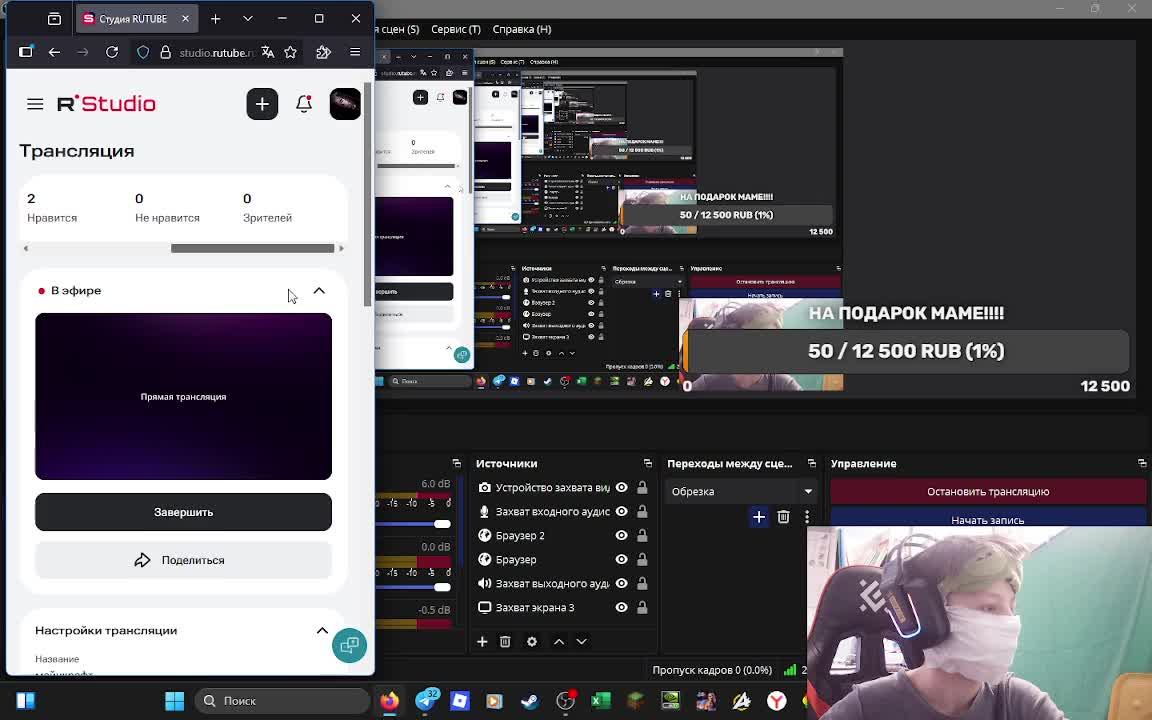Toggle the Firefox sidebar icon
1152x720 pixels.
[x=26, y=52]
